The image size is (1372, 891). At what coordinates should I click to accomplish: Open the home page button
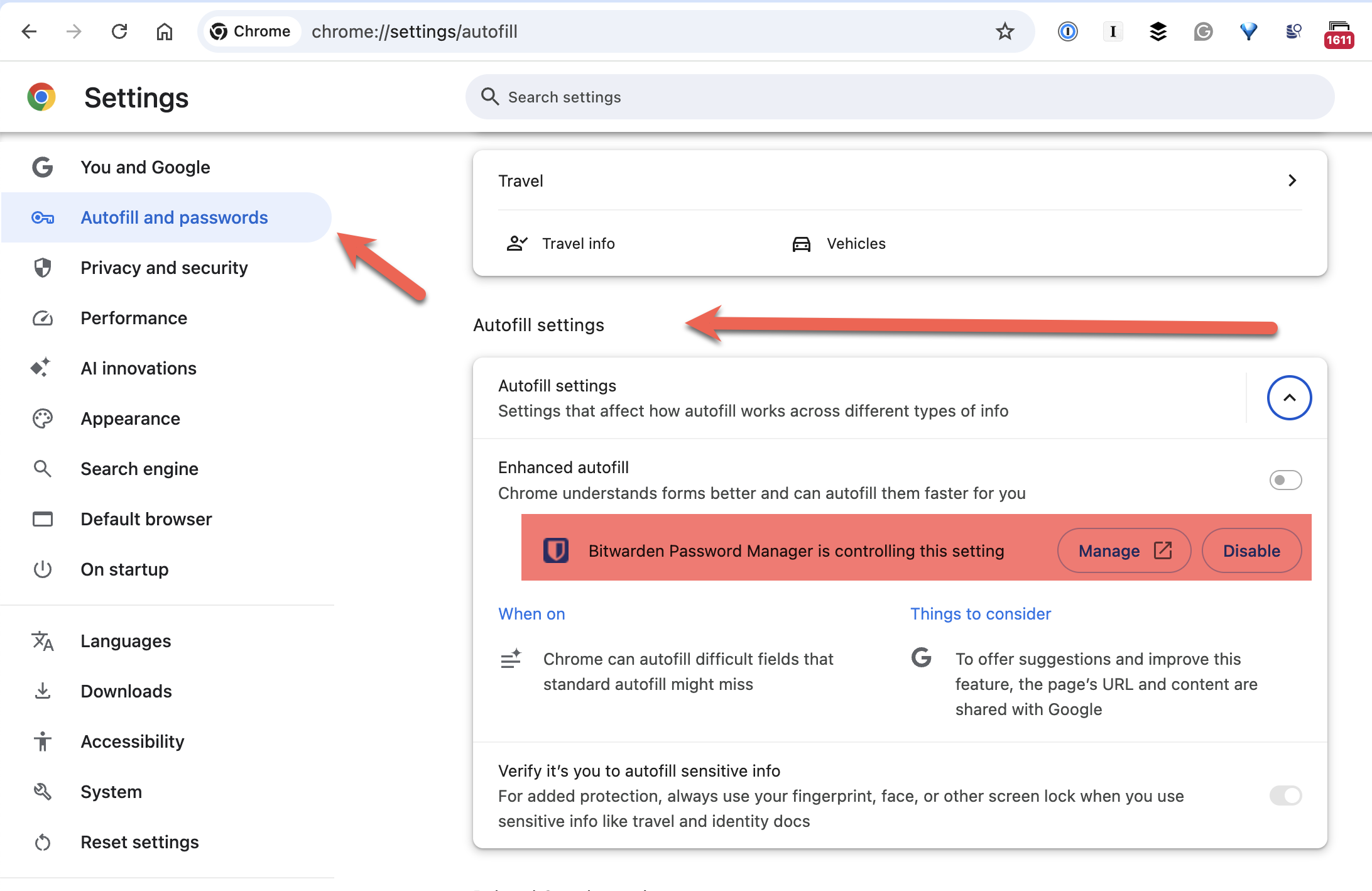(165, 31)
